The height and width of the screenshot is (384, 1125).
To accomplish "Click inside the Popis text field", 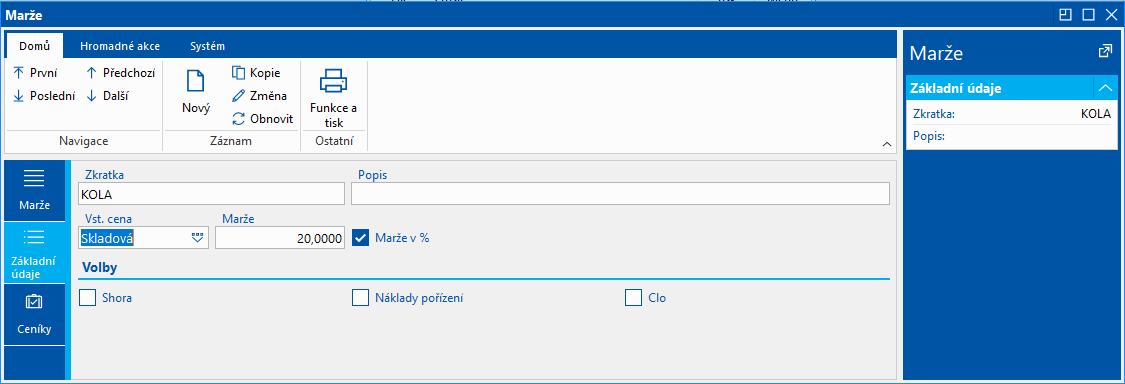I will (620, 194).
